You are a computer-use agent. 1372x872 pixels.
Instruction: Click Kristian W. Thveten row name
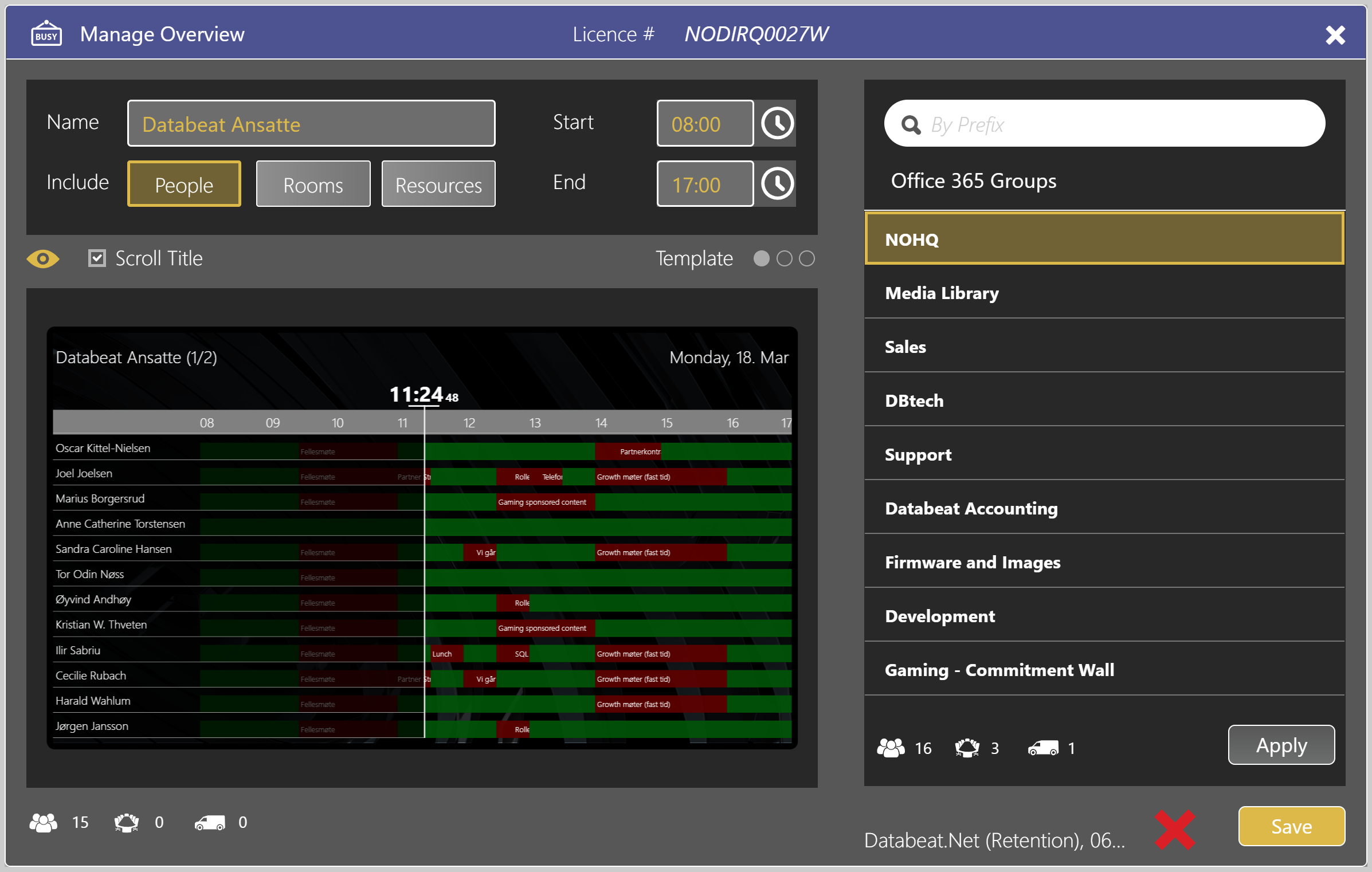[x=101, y=624]
